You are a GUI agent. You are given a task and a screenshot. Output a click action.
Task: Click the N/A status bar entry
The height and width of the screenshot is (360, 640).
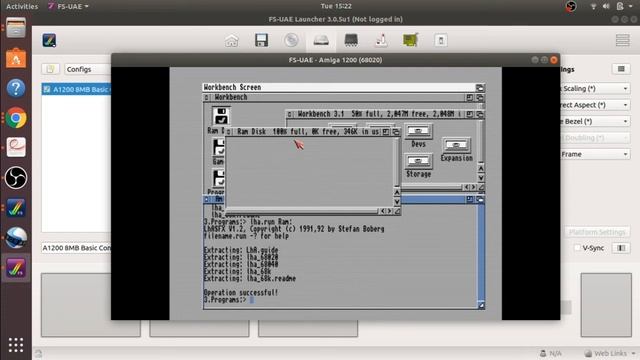[x=551, y=353]
